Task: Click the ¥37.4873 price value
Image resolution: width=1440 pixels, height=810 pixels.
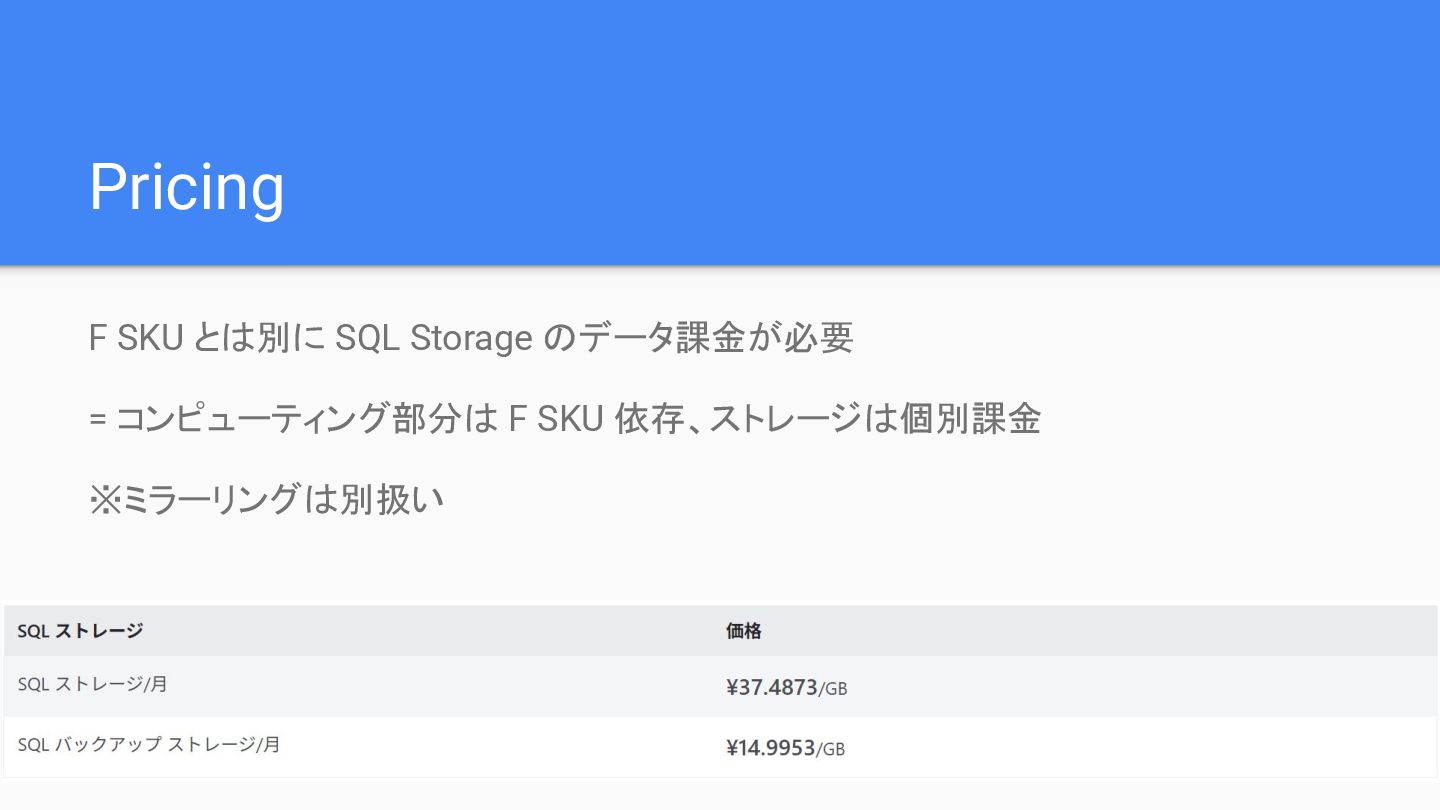Action: click(771, 687)
